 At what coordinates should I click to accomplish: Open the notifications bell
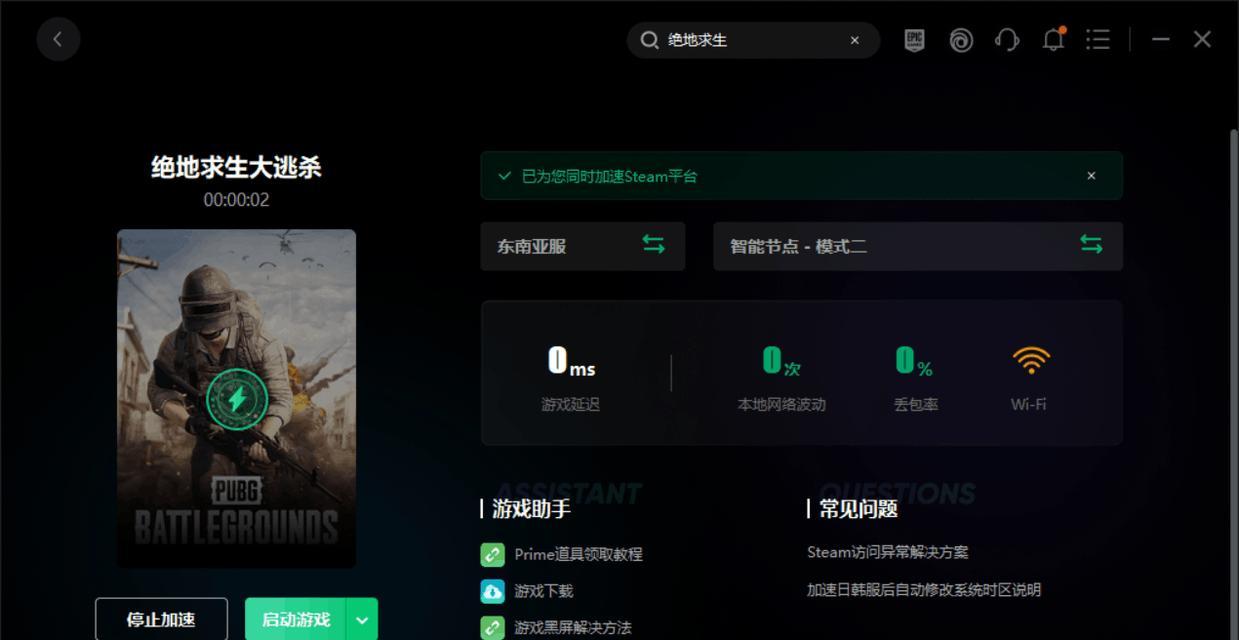tap(1053, 40)
